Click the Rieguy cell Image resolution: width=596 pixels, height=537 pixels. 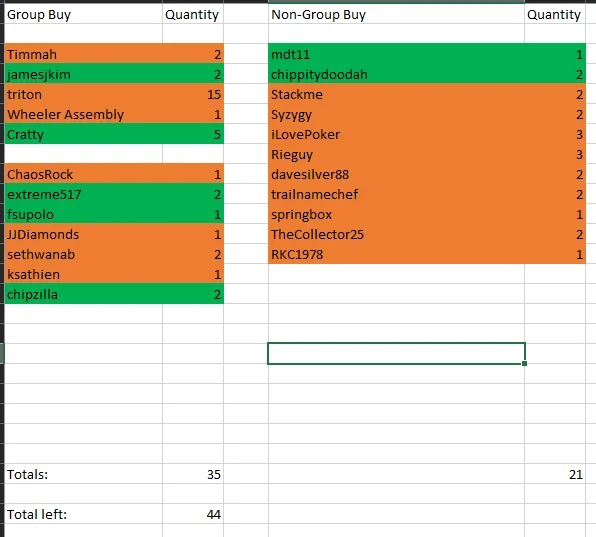(x=396, y=154)
